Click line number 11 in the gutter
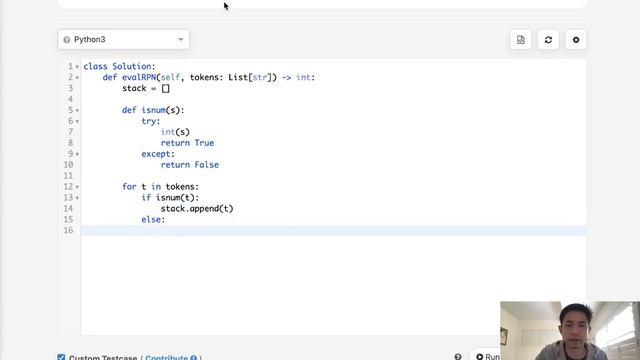This screenshot has height=360, width=640. click(x=68, y=176)
